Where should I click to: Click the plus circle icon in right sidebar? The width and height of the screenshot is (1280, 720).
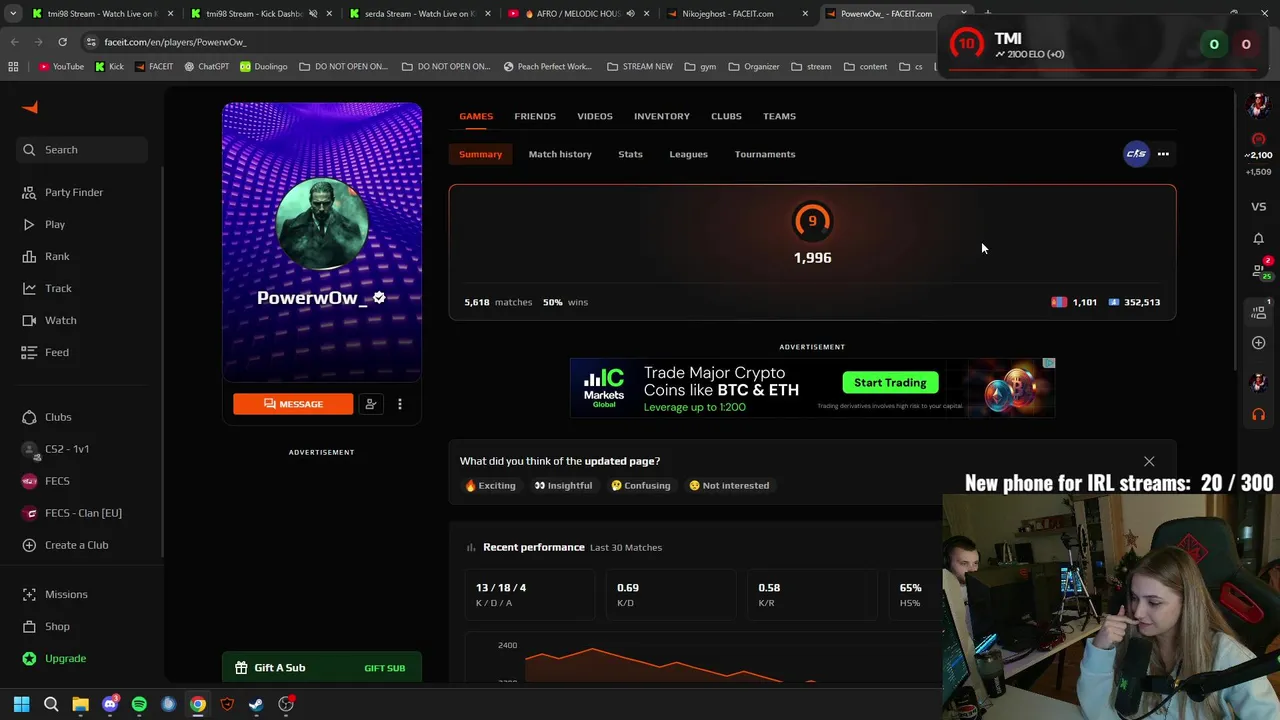(1258, 343)
